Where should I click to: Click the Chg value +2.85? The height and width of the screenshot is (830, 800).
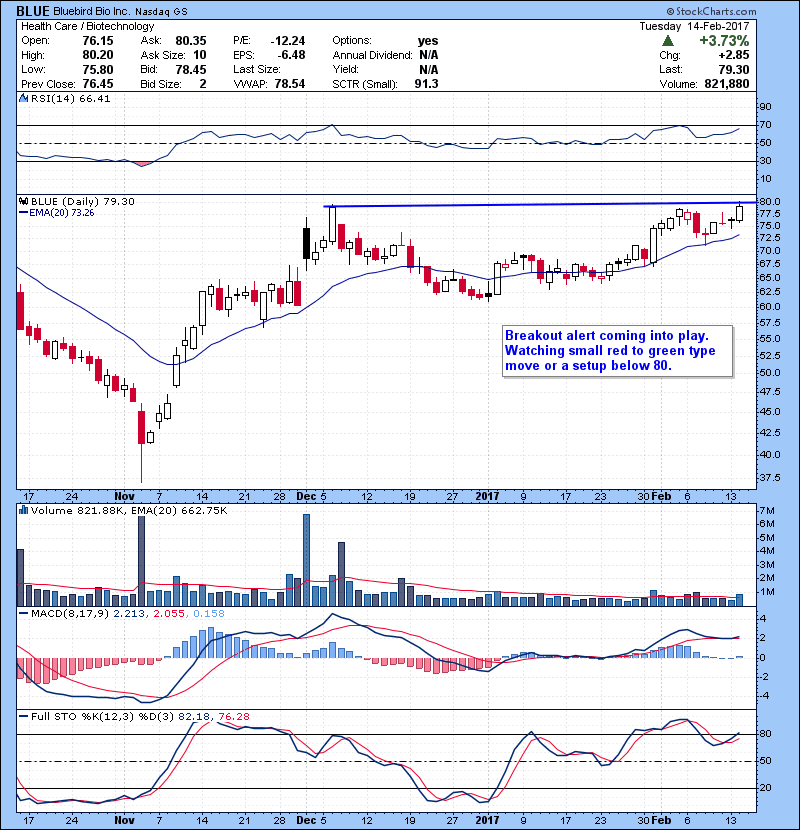click(734, 55)
